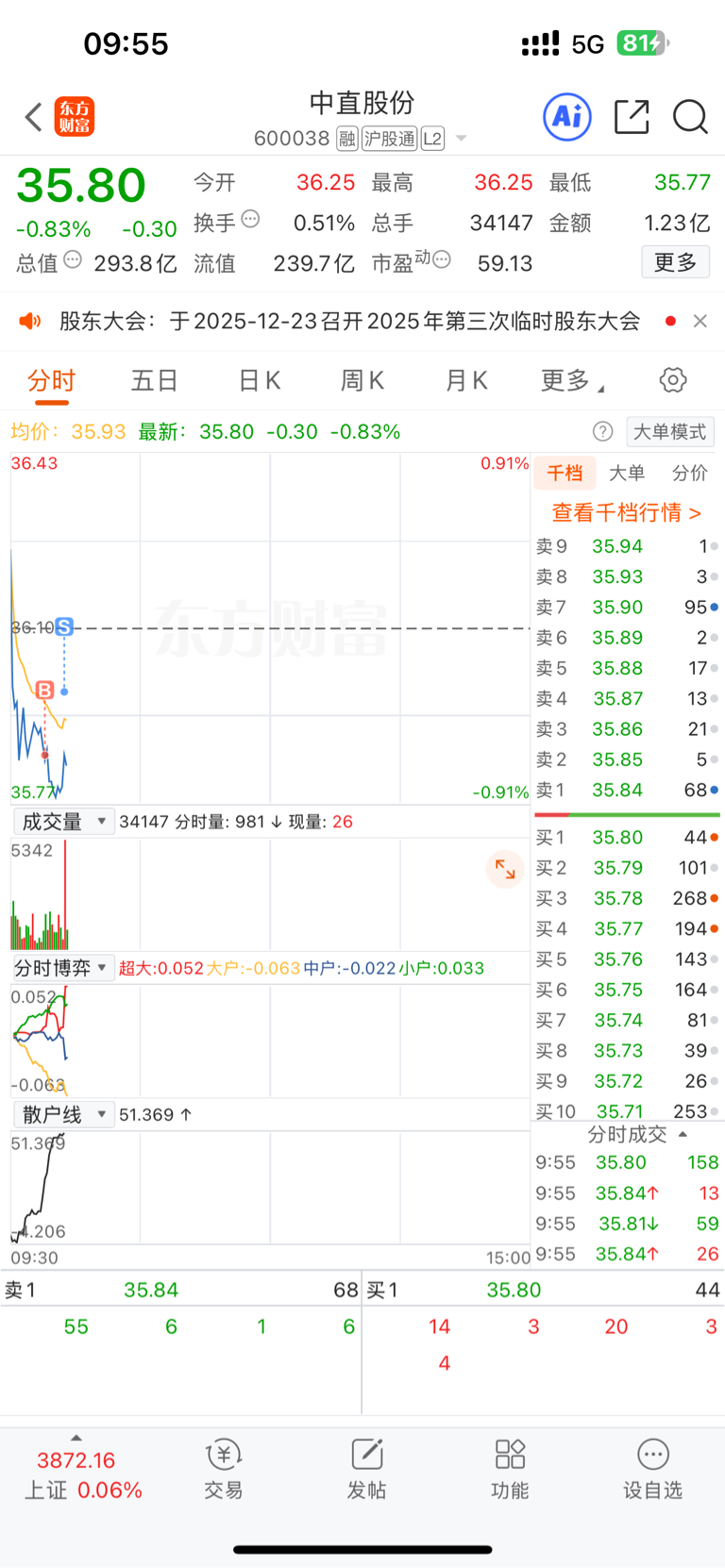Tap the battery indicator in status bar
The image size is (725, 1568).
coord(643,43)
